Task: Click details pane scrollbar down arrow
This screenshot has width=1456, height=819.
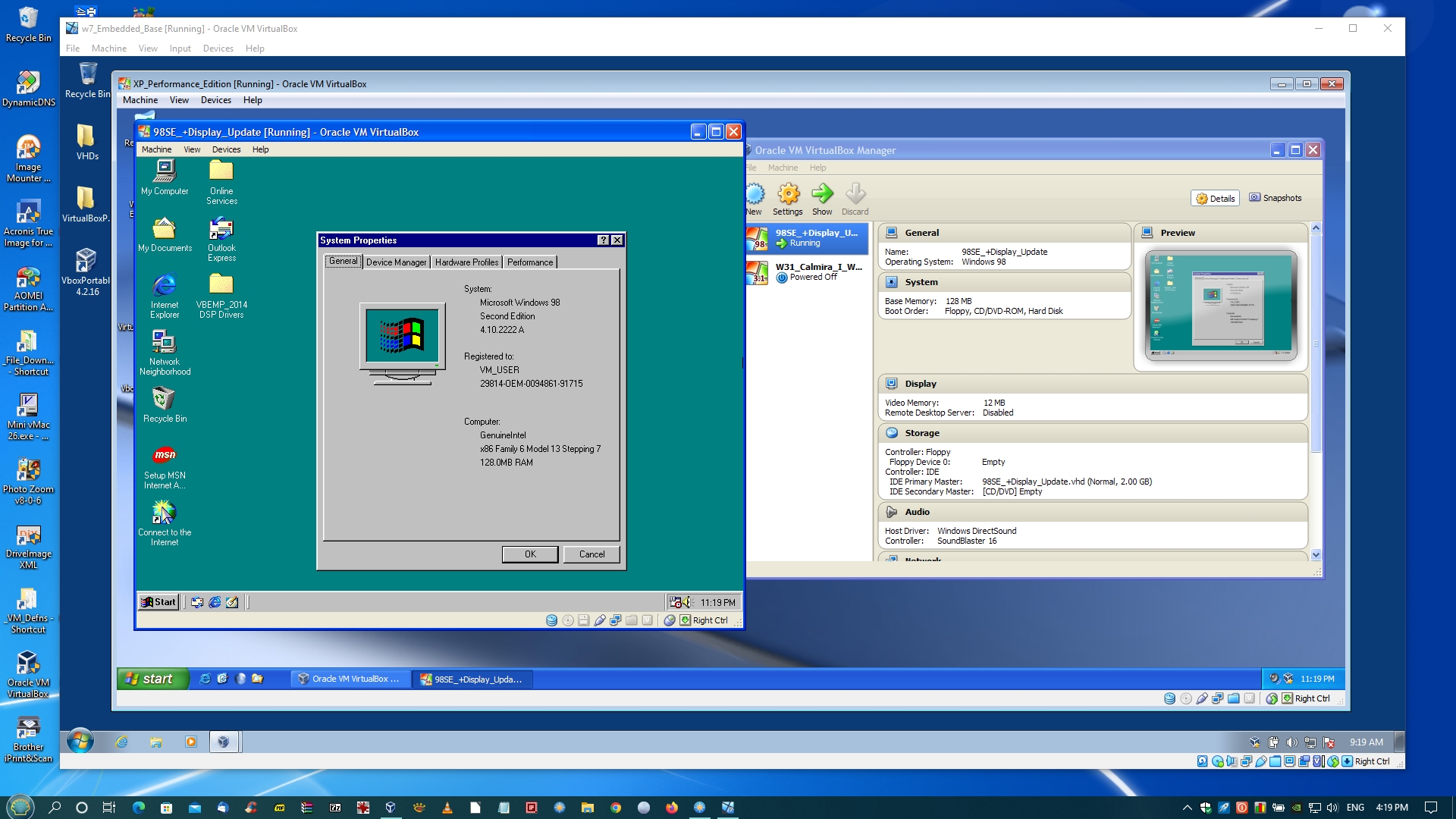Action: [x=1316, y=555]
